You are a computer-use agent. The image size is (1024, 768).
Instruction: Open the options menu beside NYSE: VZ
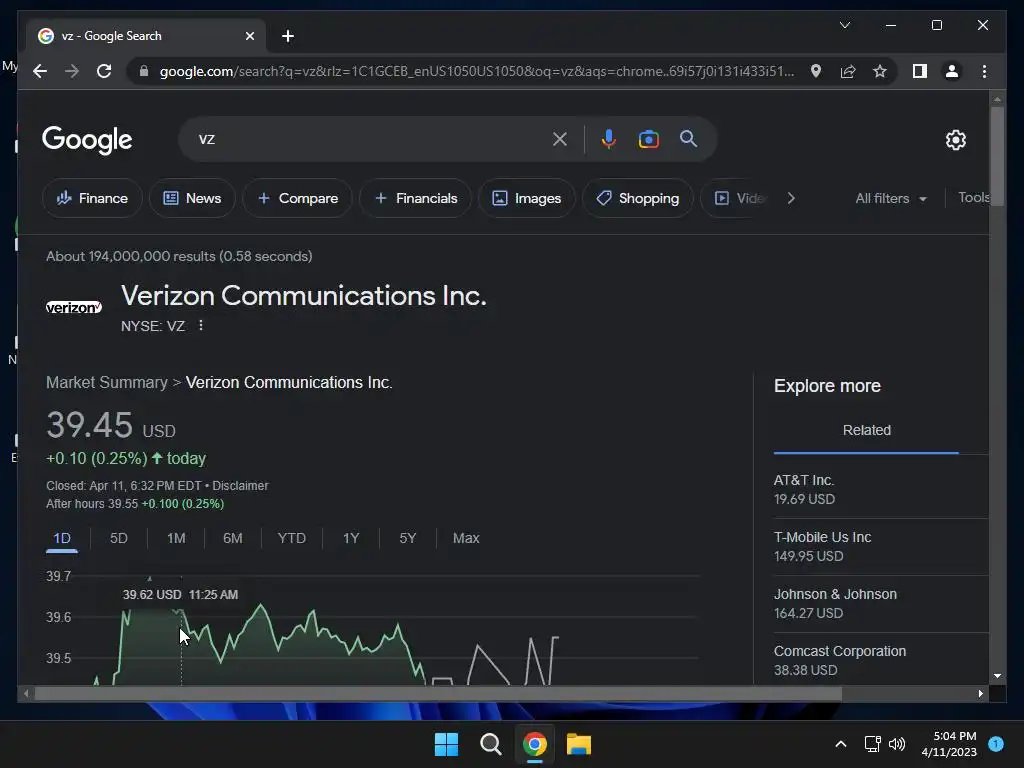[x=200, y=325]
